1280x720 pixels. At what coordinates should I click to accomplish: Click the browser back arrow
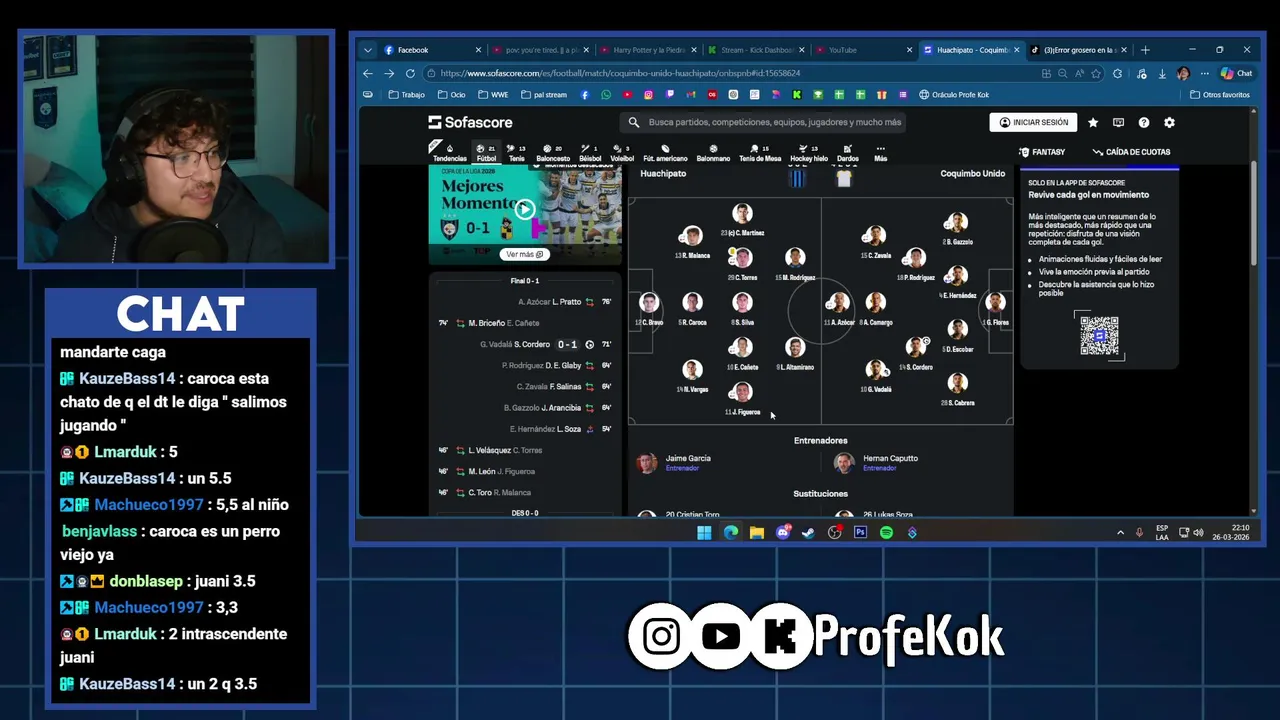pyautogui.click(x=367, y=73)
